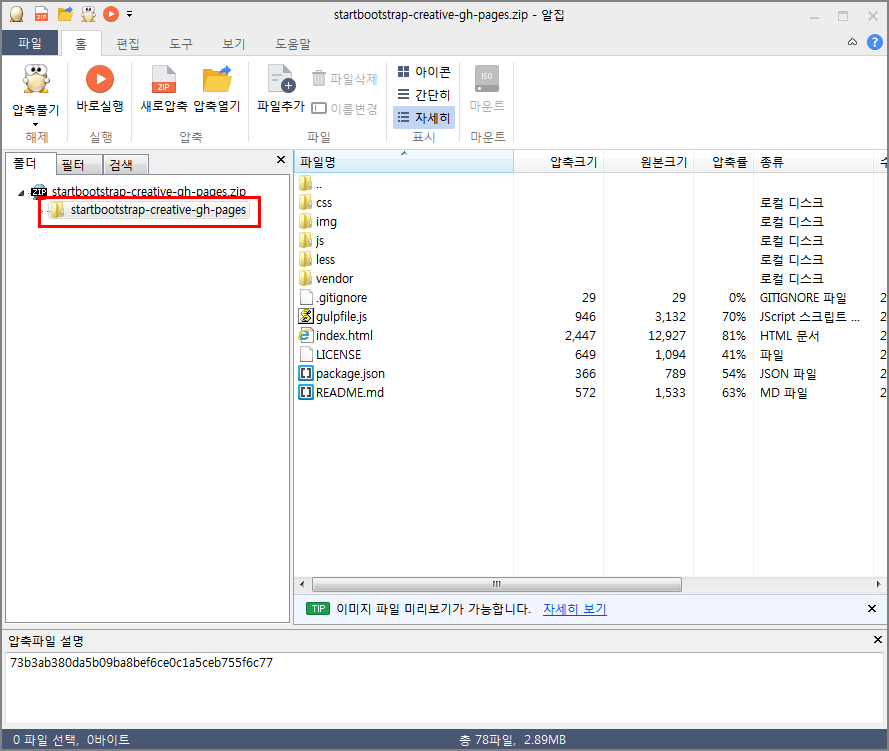Click the horizontal scrollbar thumb in file list

pos(497,584)
